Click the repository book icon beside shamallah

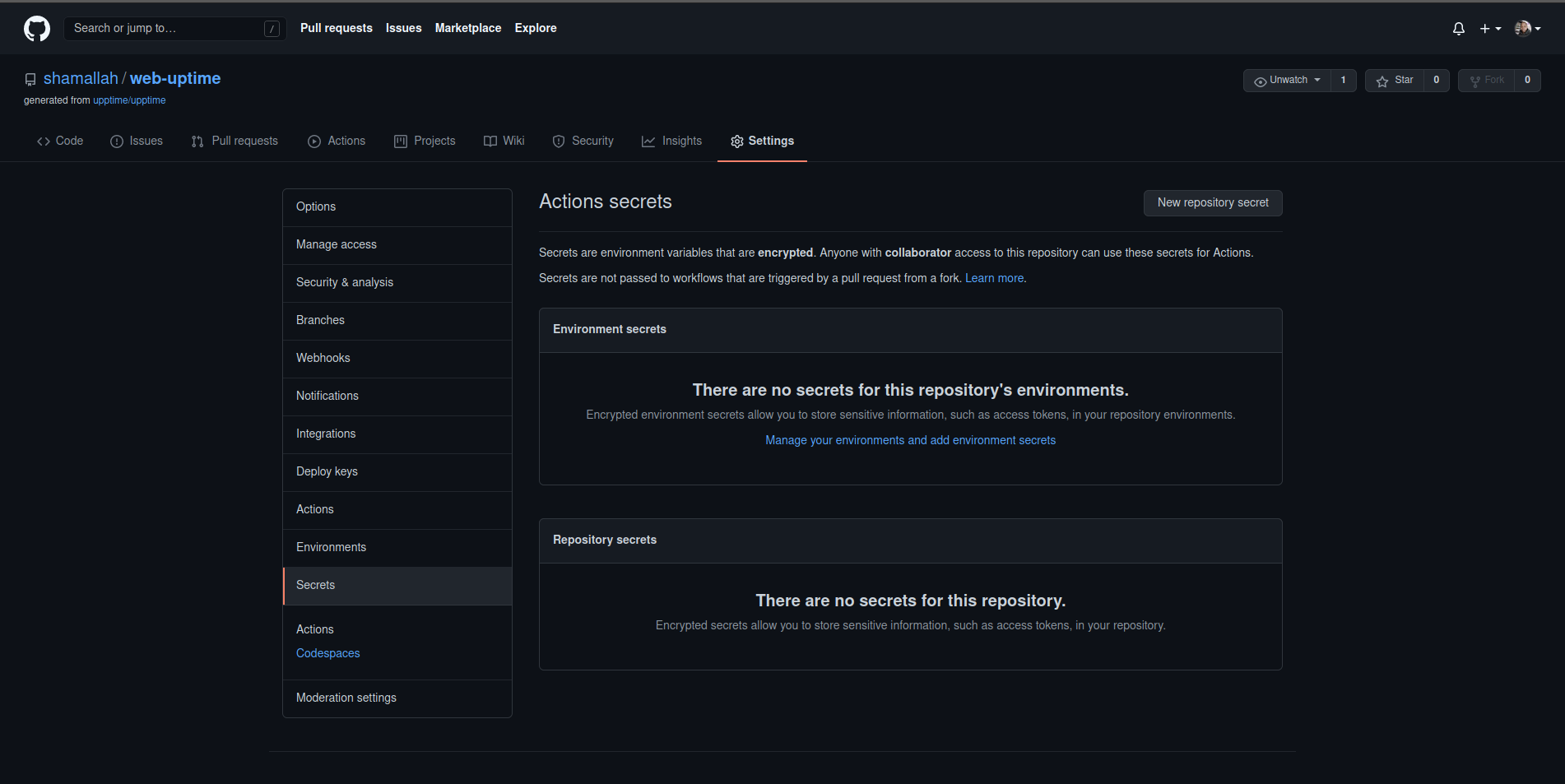click(x=30, y=79)
